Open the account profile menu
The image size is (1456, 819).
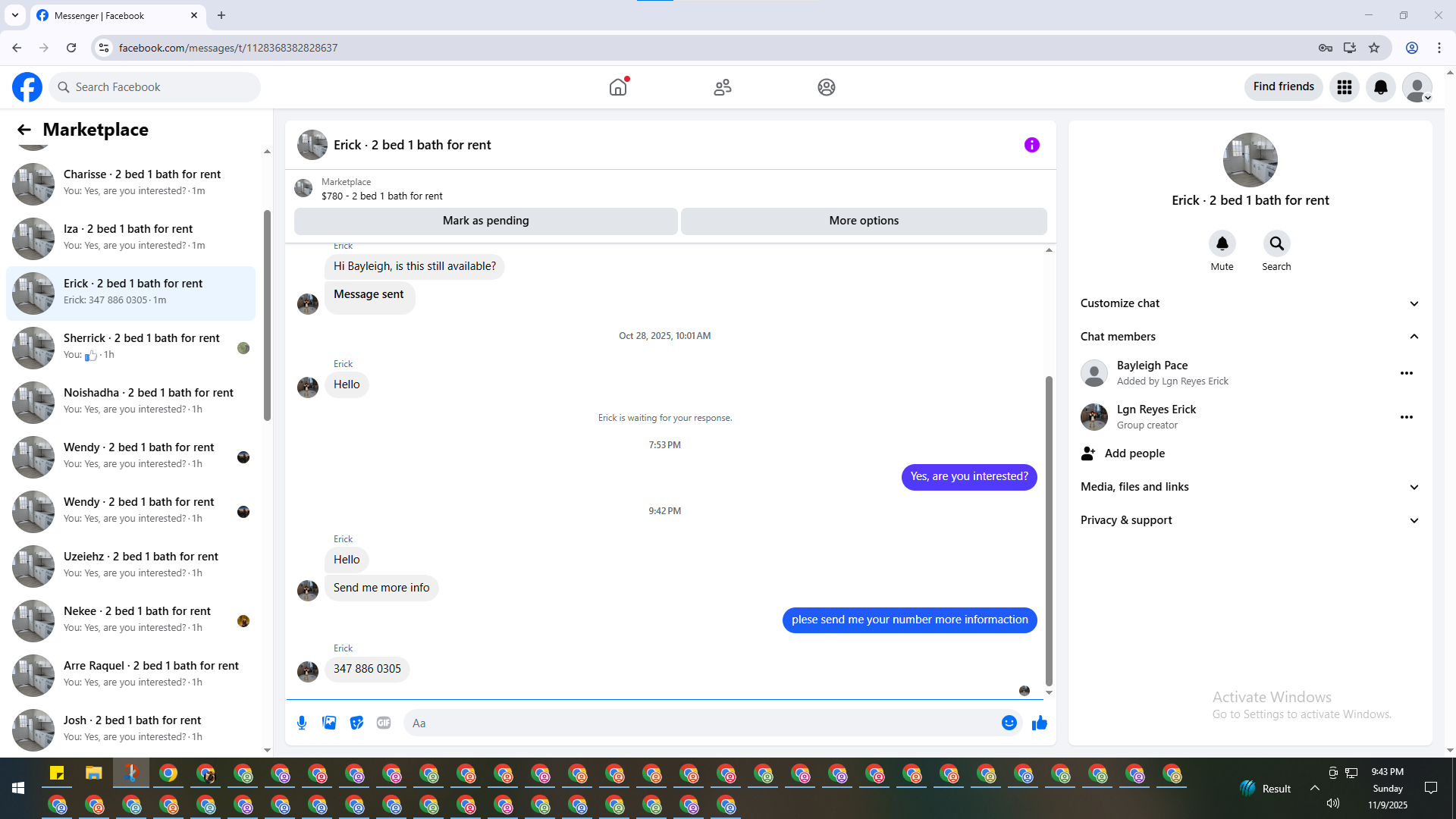click(1417, 87)
